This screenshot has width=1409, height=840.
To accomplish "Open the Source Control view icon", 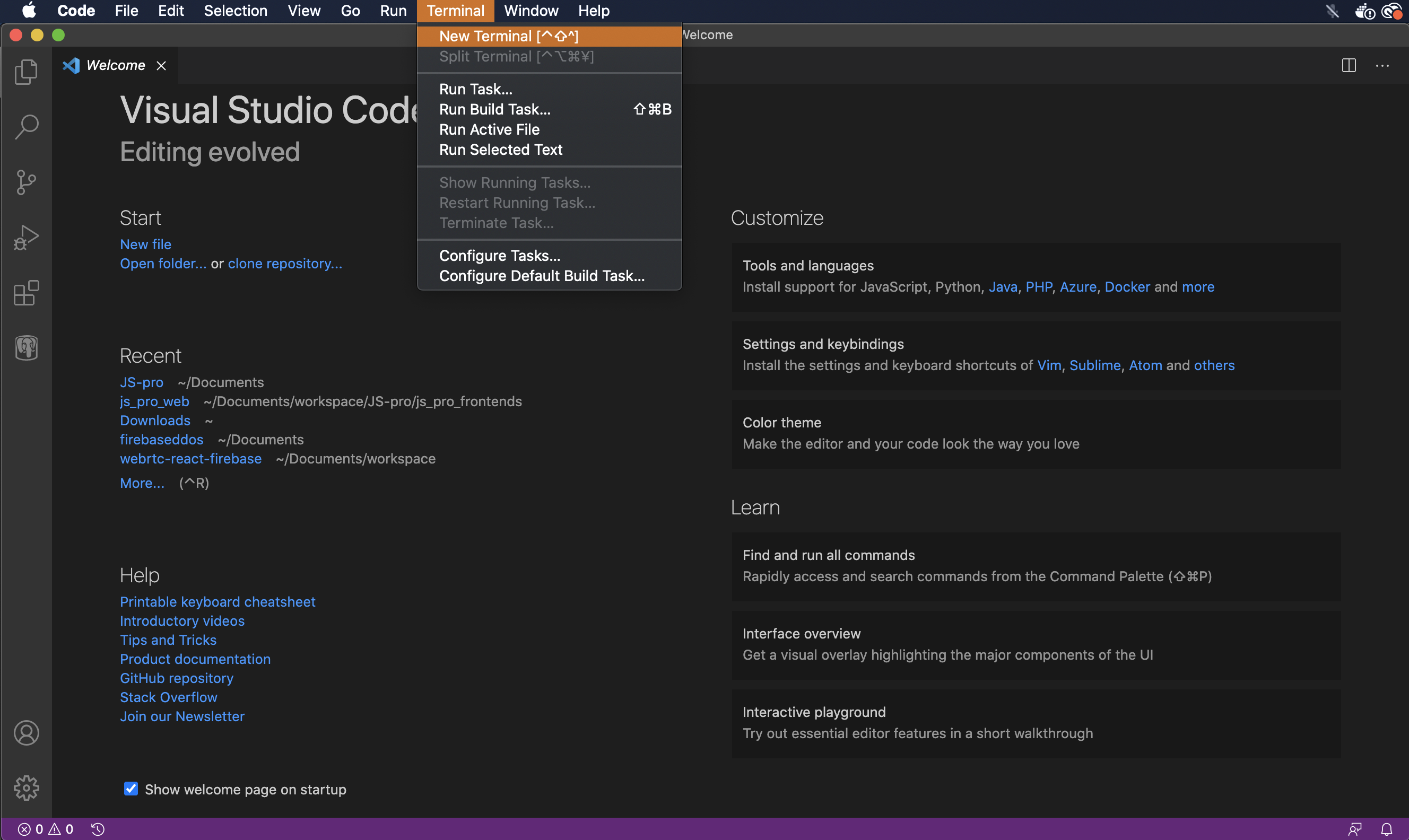I will point(26,182).
